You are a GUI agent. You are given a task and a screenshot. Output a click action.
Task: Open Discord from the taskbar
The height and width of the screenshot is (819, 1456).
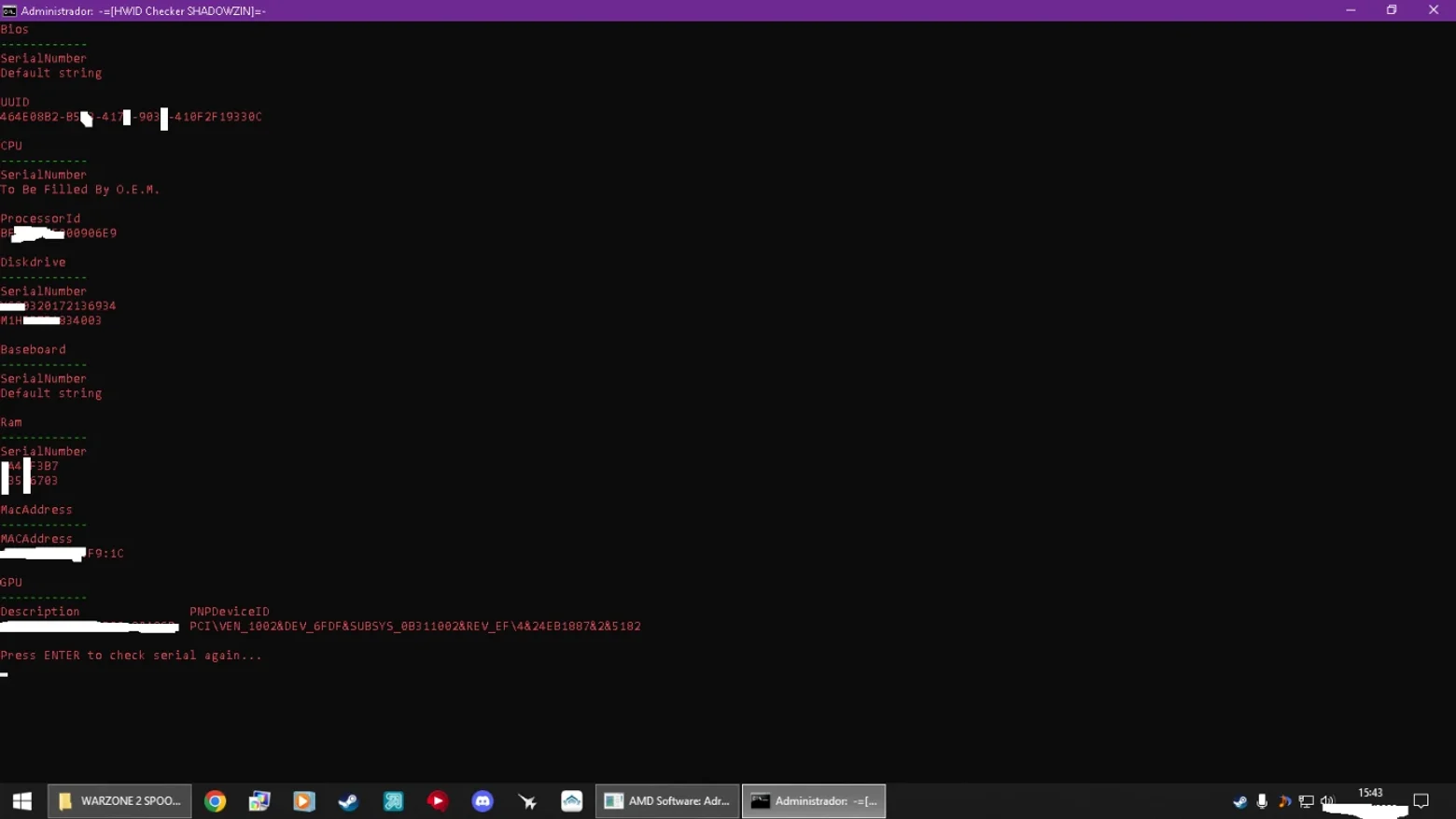point(483,801)
